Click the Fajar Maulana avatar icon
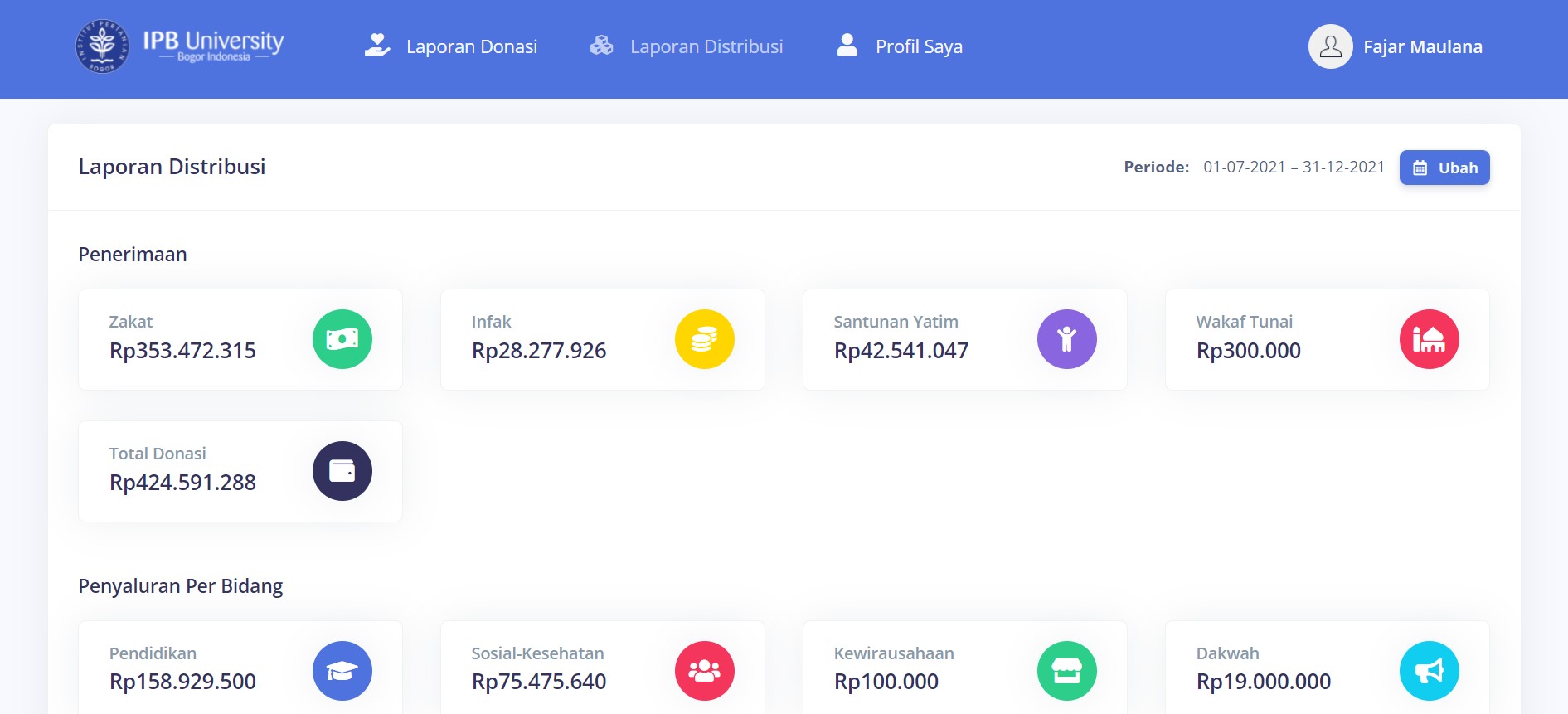Viewport: 1568px width, 714px height. pyautogui.click(x=1330, y=46)
